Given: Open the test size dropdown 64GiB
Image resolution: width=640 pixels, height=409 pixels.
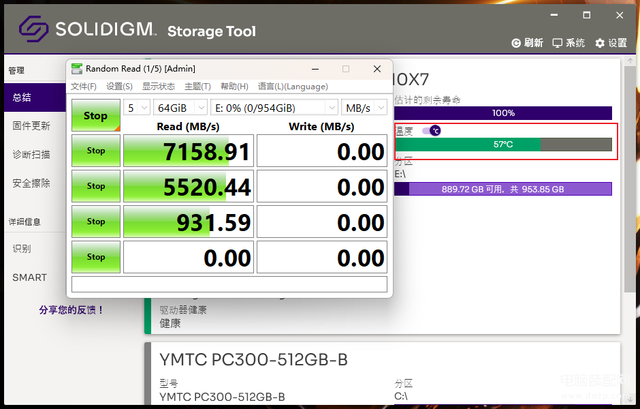Looking at the screenshot, I should point(180,108).
